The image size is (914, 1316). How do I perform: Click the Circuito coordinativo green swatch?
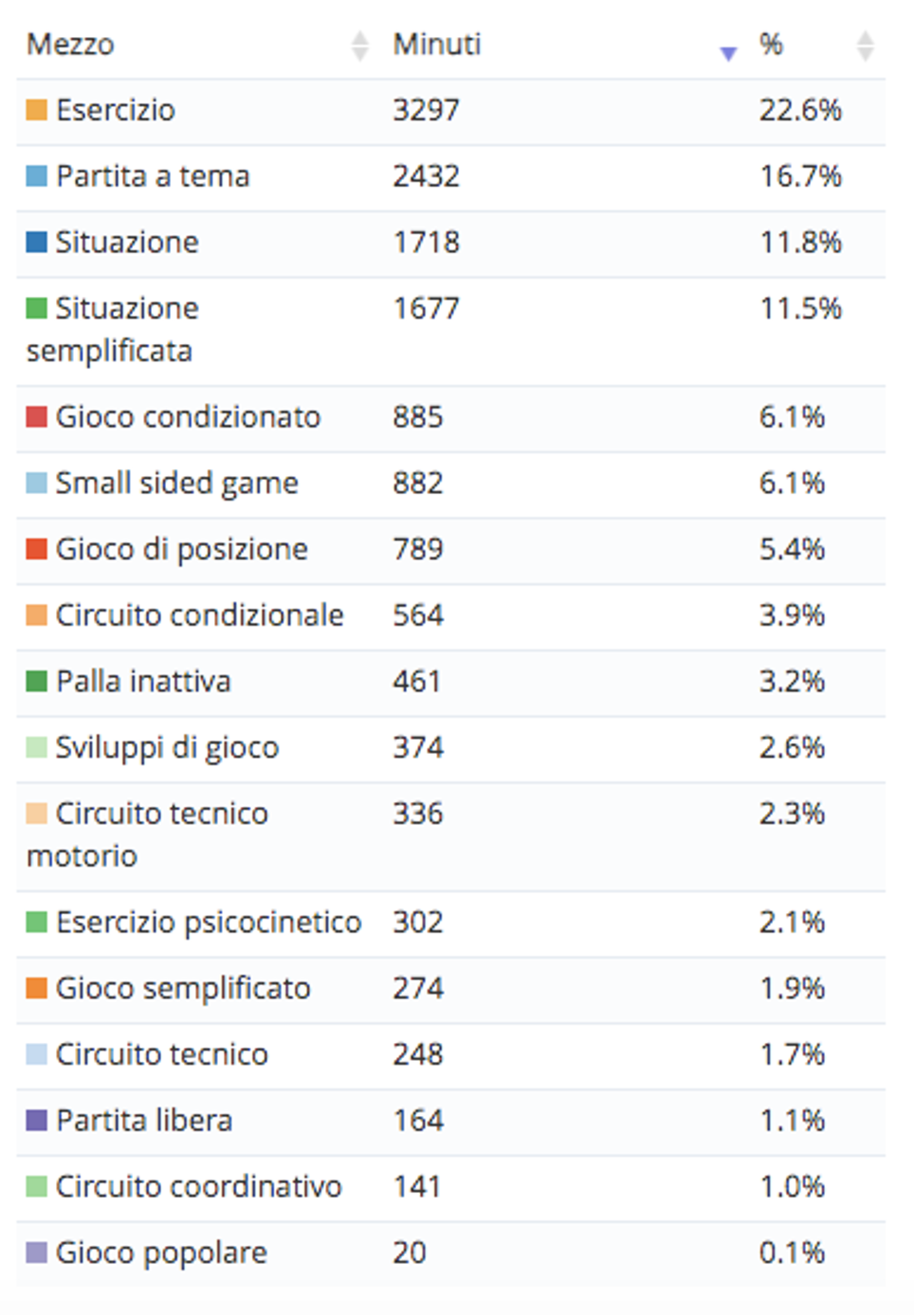pos(37,1187)
